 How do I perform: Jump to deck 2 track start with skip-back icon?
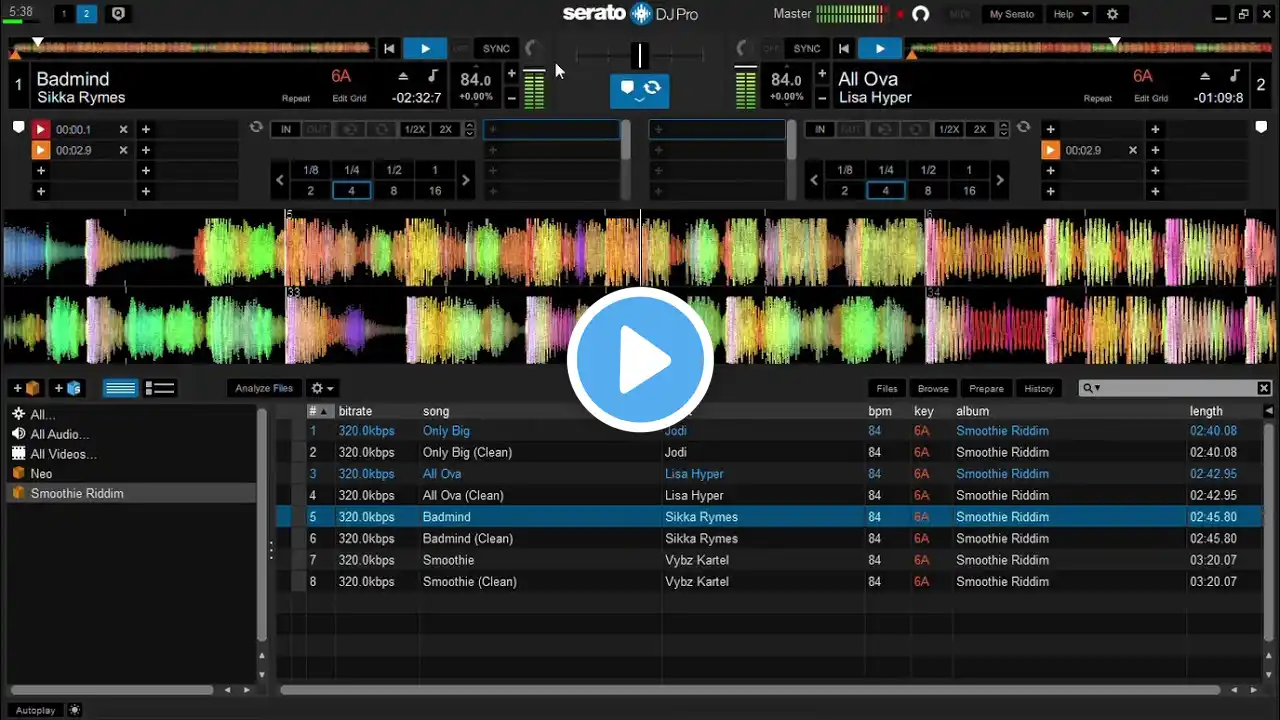click(845, 48)
